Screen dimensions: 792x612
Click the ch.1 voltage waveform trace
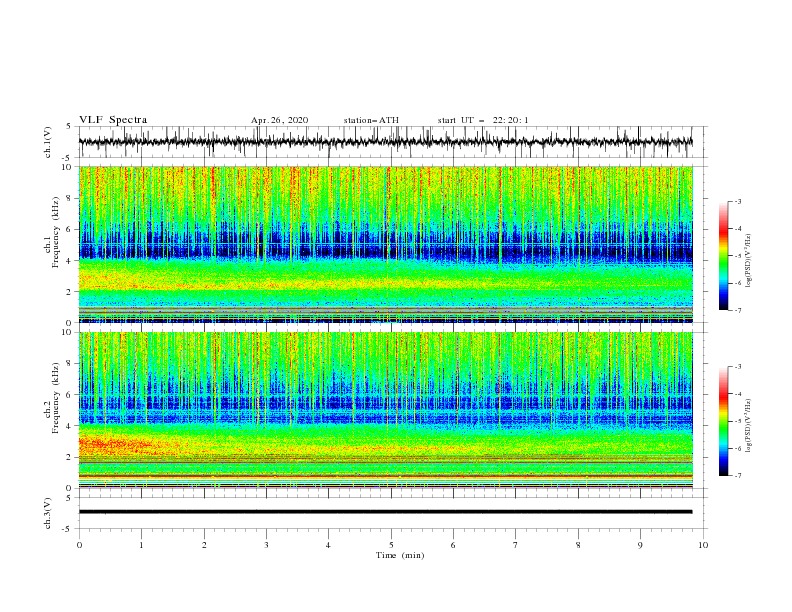click(386, 142)
